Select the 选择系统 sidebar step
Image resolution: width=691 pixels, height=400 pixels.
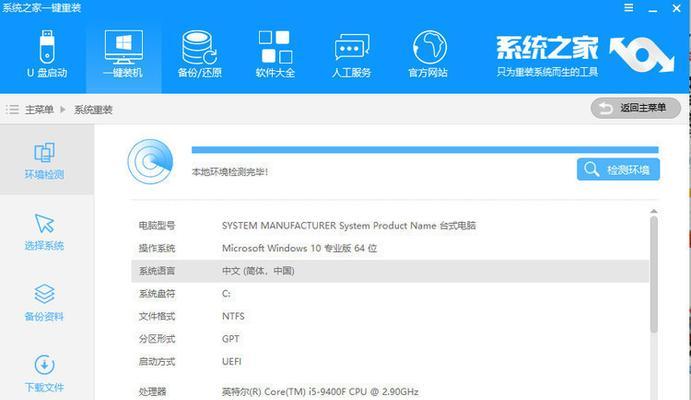tap(45, 232)
